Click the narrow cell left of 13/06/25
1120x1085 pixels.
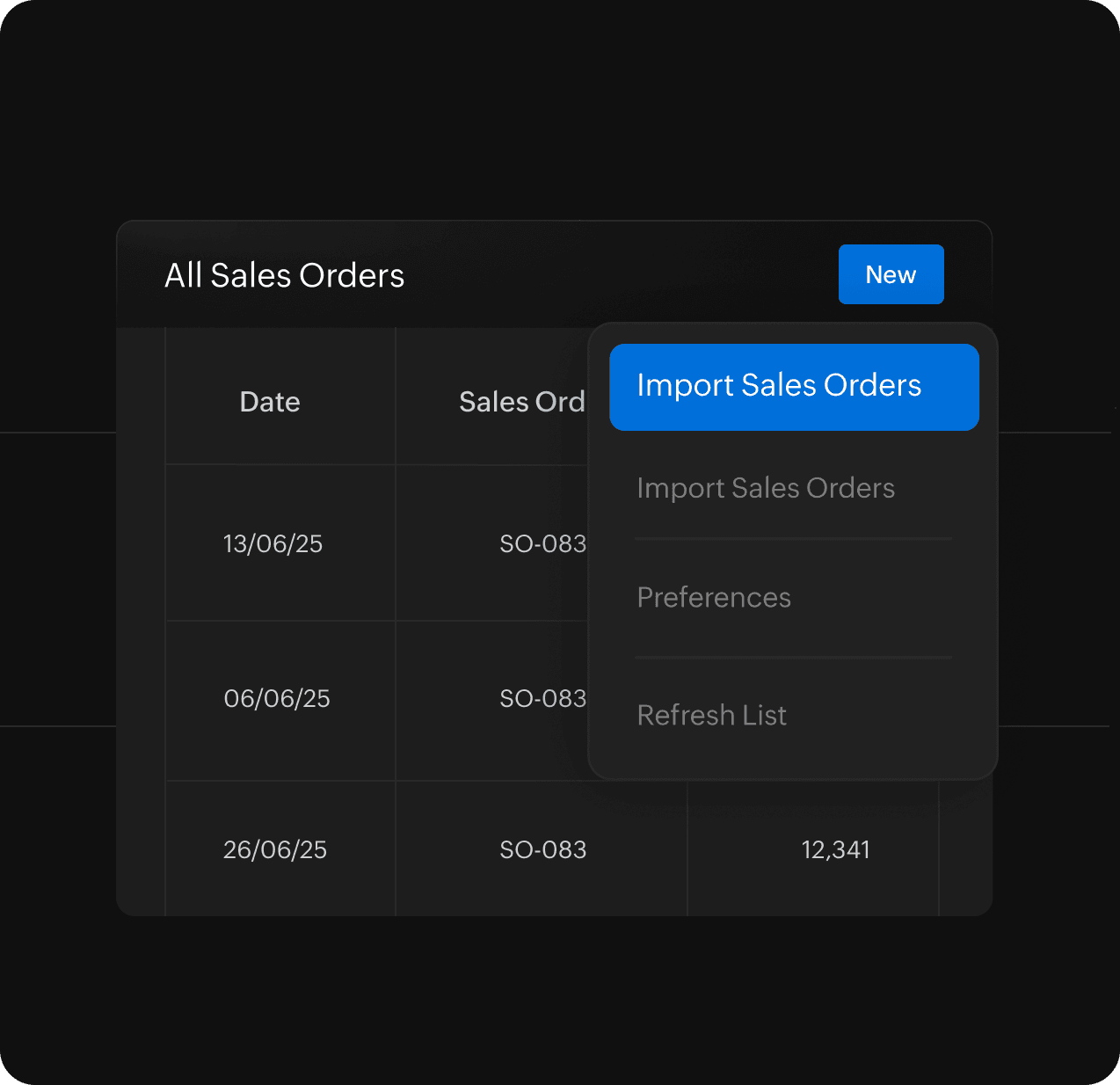141,543
